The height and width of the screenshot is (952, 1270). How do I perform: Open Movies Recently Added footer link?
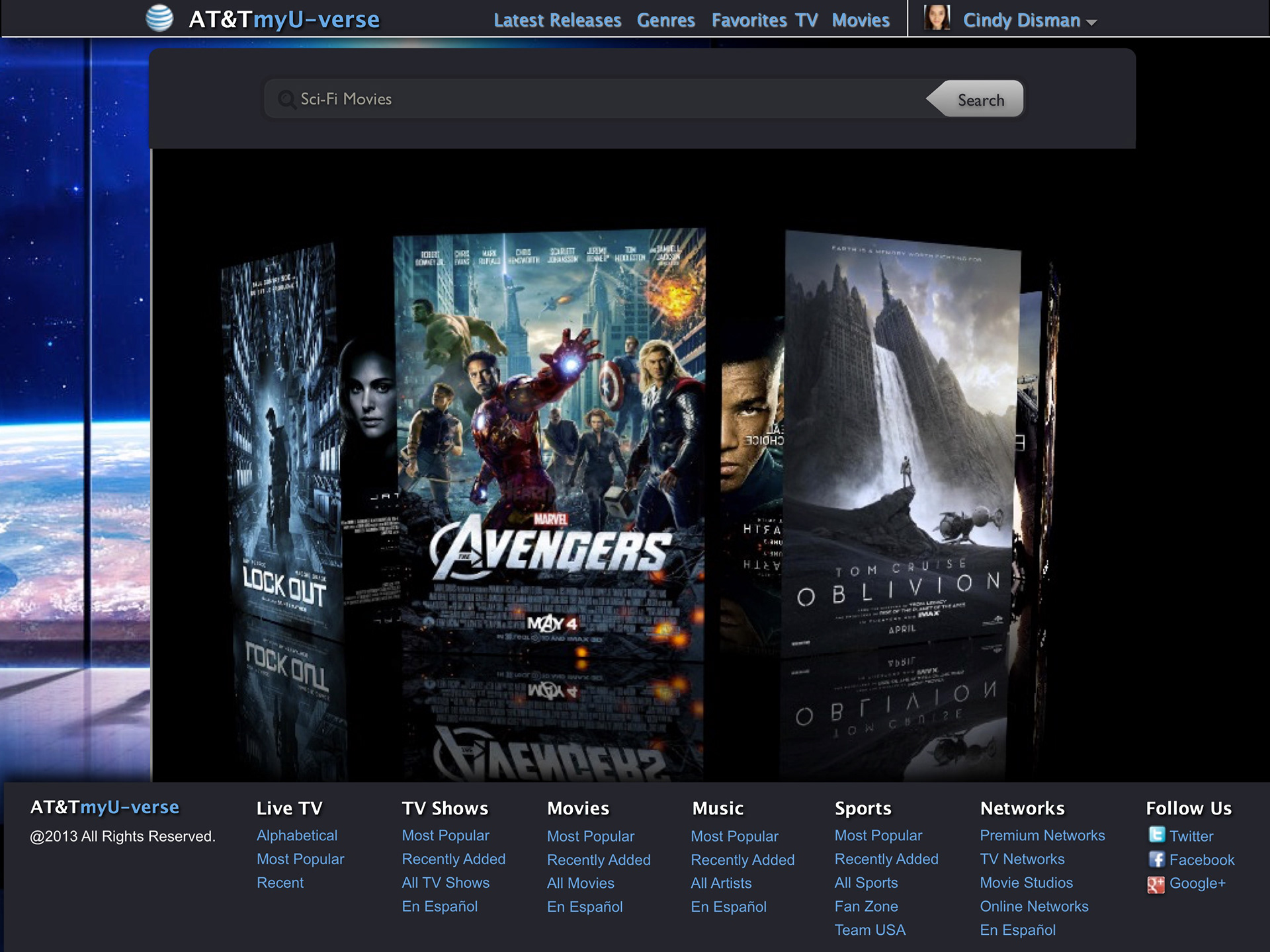click(x=599, y=860)
